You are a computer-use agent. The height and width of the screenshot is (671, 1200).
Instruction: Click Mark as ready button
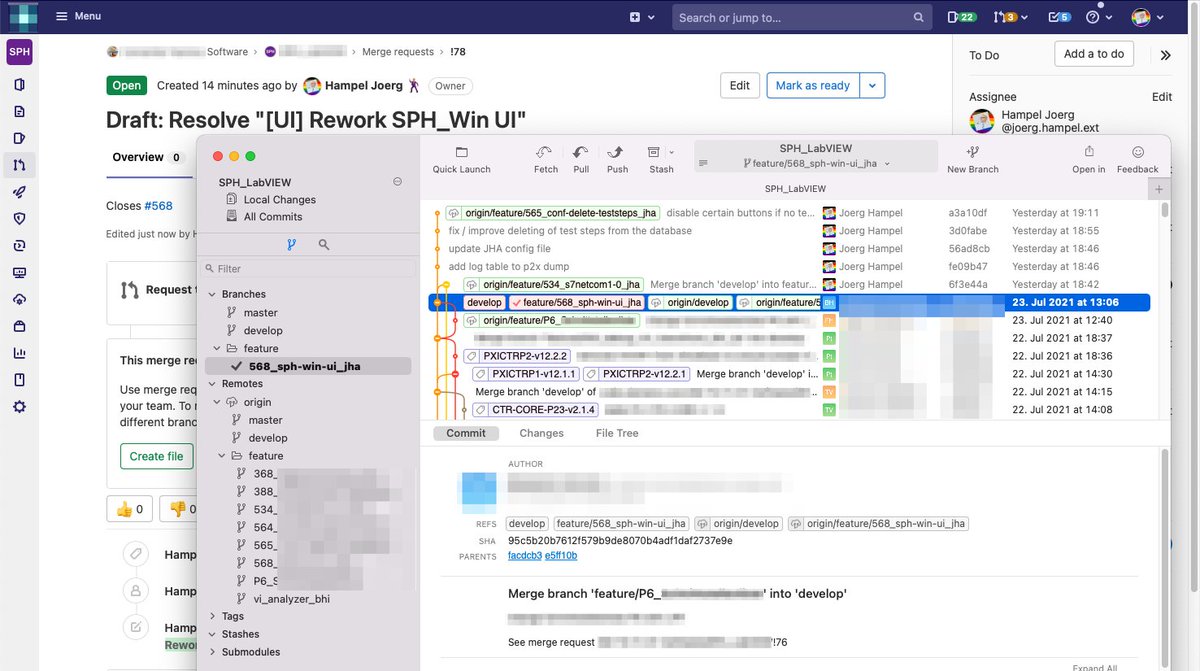[813, 85]
